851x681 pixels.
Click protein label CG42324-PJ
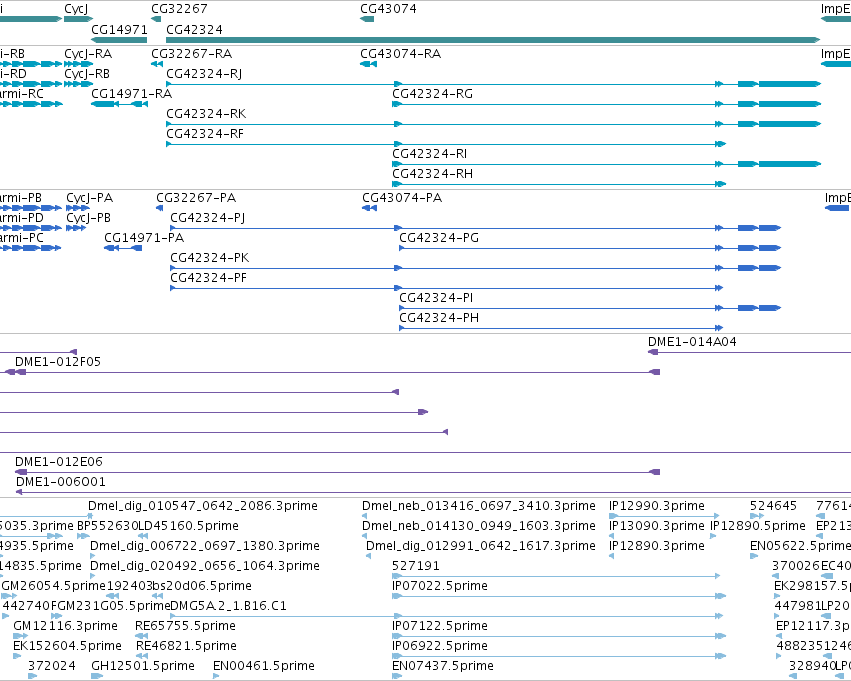coord(208,218)
